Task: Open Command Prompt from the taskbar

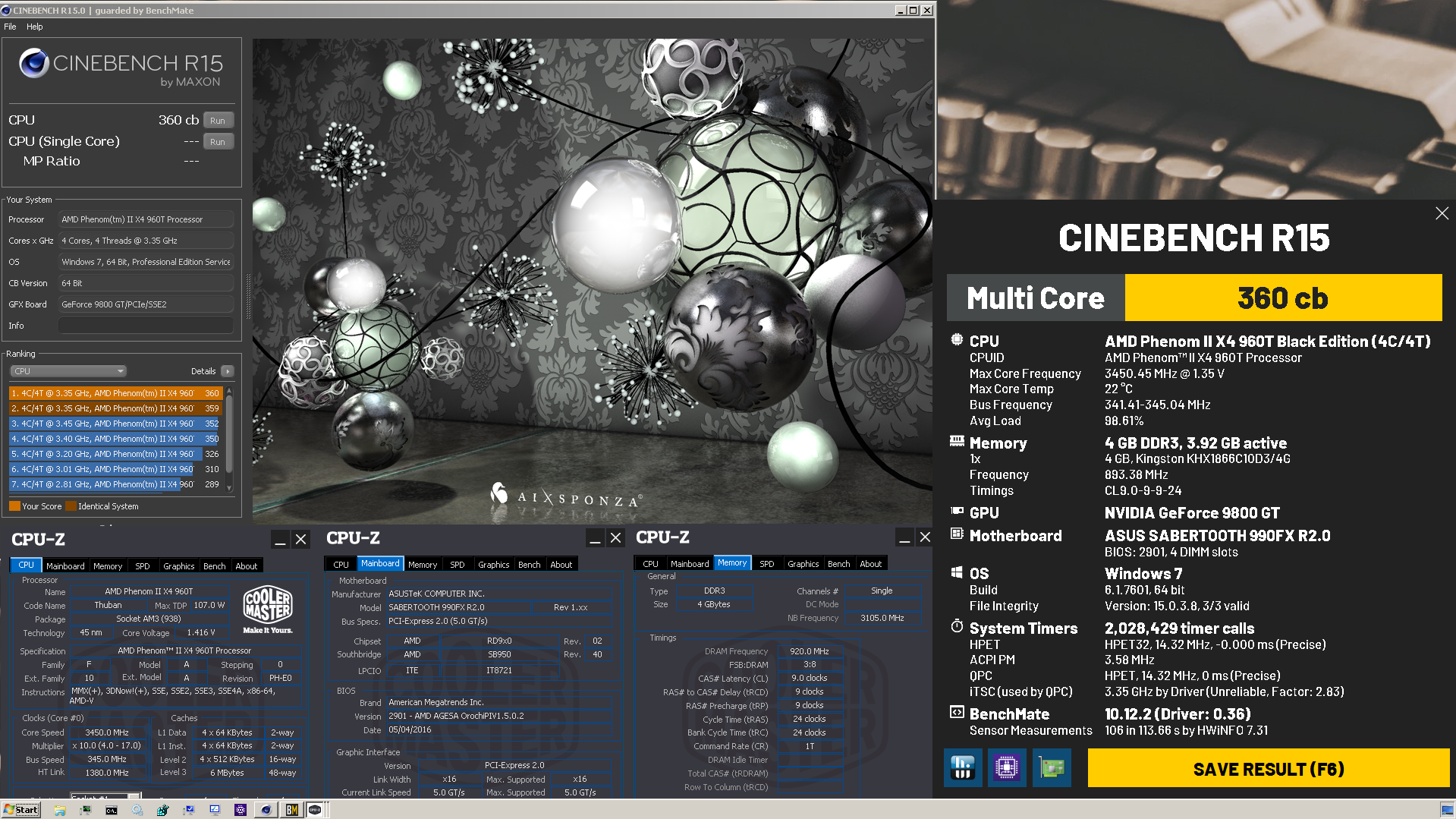Action: 111,811
